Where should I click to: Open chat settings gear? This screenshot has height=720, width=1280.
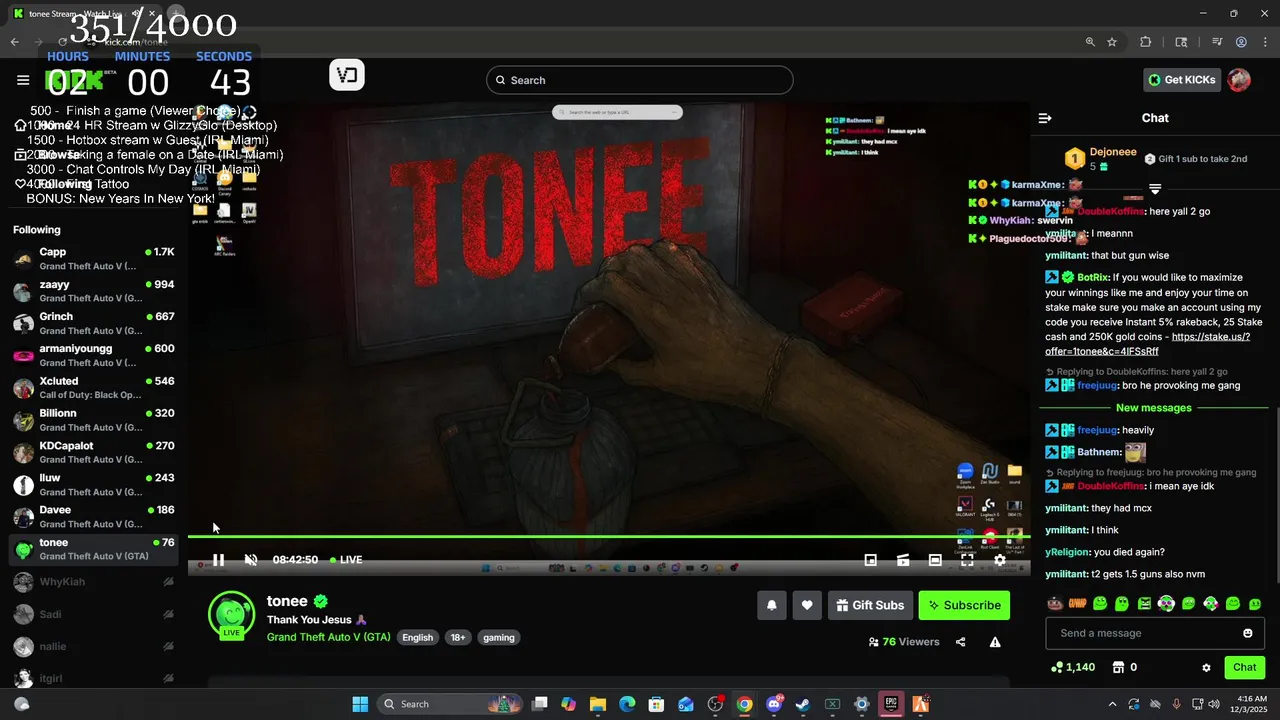1206,668
